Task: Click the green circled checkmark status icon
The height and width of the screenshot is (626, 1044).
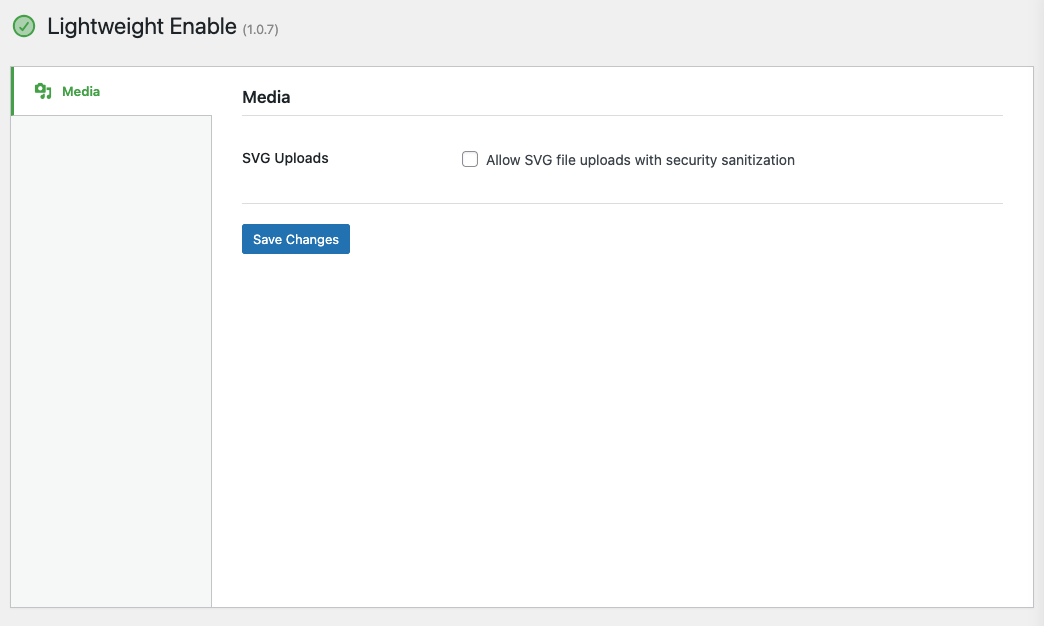Action: tap(23, 26)
